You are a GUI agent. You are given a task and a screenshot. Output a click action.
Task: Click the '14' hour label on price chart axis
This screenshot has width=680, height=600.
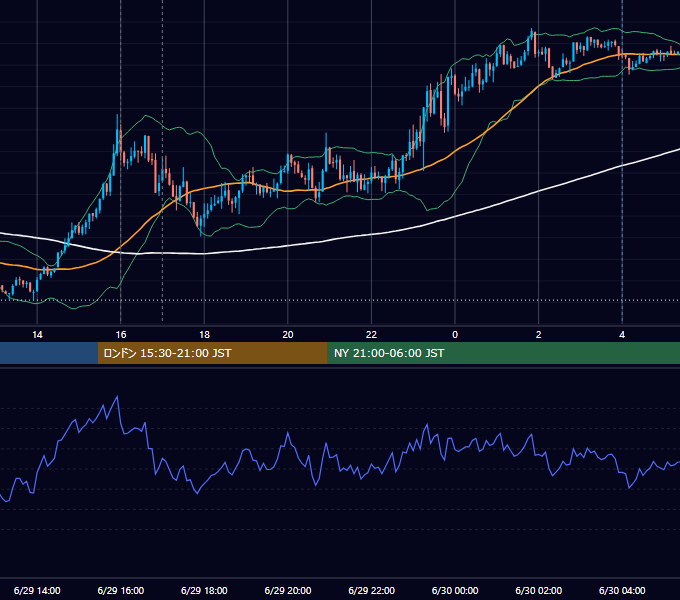[37, 335]
